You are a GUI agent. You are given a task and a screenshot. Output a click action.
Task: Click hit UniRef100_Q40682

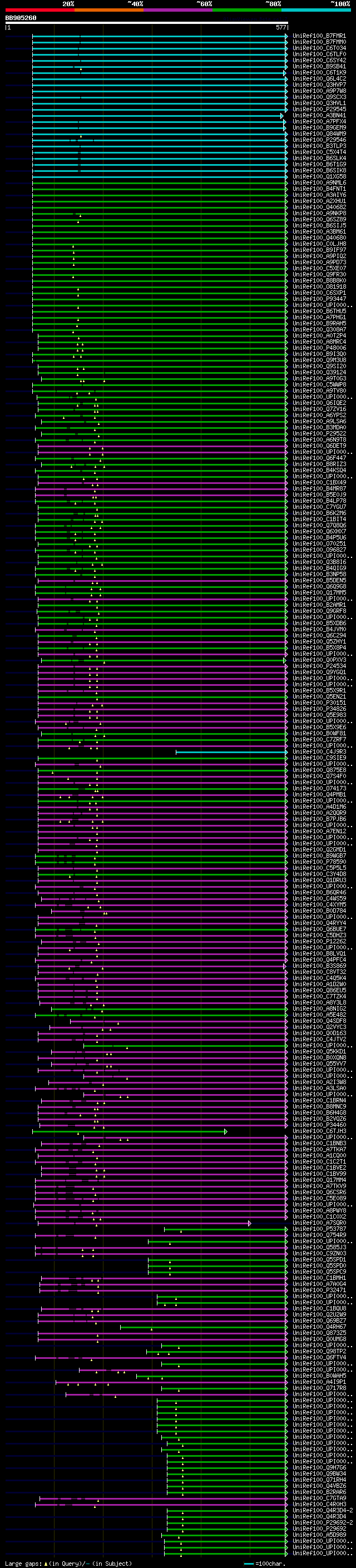coord(319,207)
